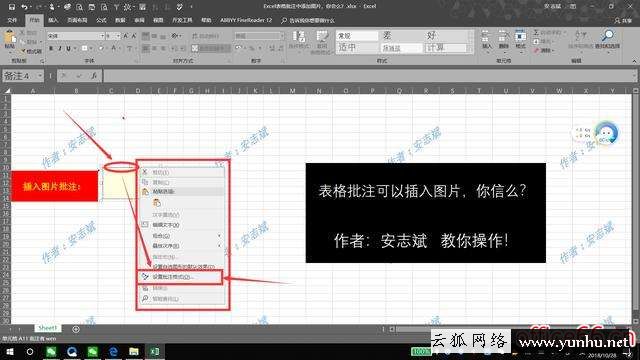Viewport: 640px width, 360px height.
Task: Click the Tell Me search box
Action: (308, 20)
